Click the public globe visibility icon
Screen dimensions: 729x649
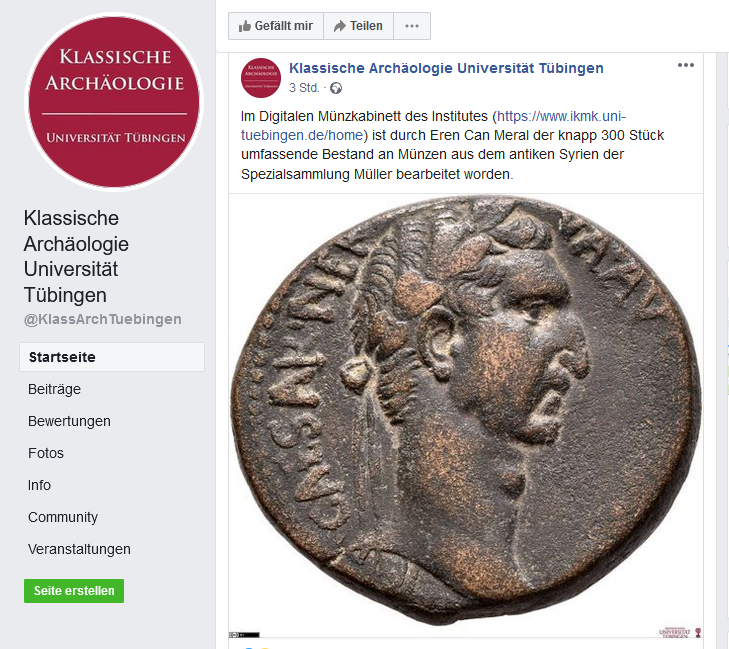pos(336,88)
